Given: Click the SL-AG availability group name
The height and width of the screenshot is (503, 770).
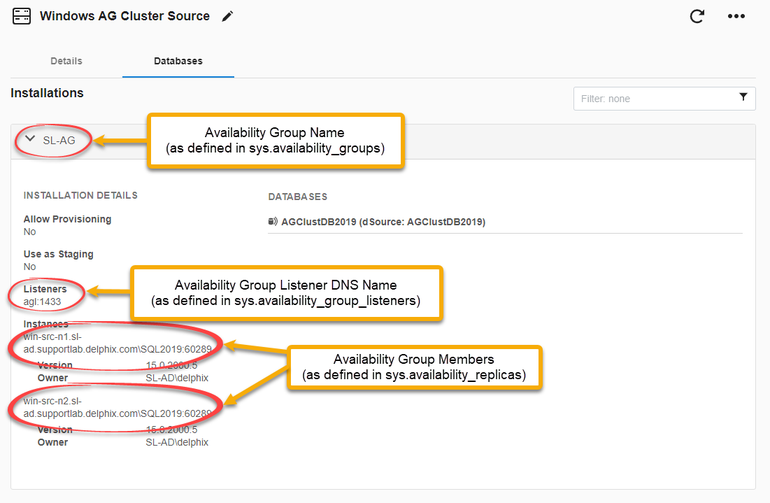Looking at the screenshot, I should point(59,141).
